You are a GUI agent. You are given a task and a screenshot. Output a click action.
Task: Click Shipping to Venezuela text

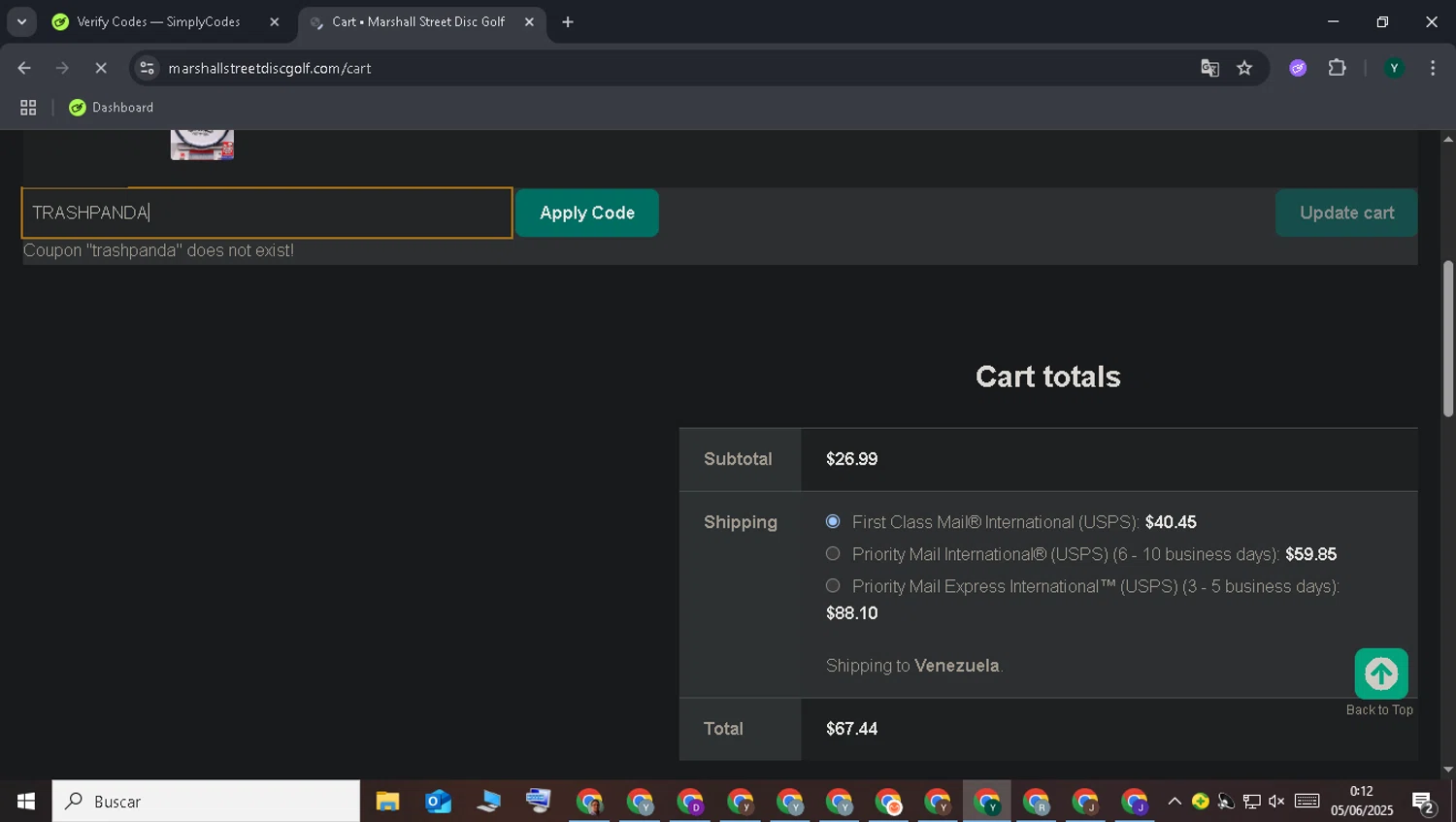[913, 666]
